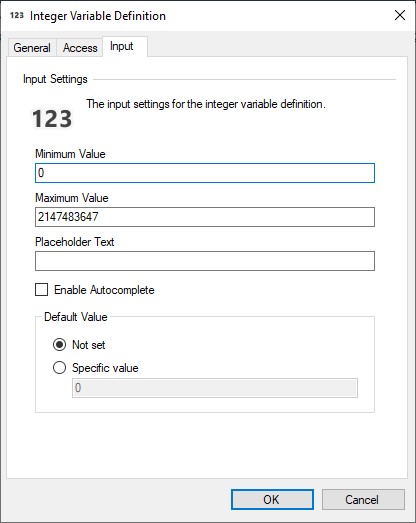Image resolution: width=416 pixels, height=523 pixels.
Task: Switch to the General tab
Action: click(x=32, y=48)
